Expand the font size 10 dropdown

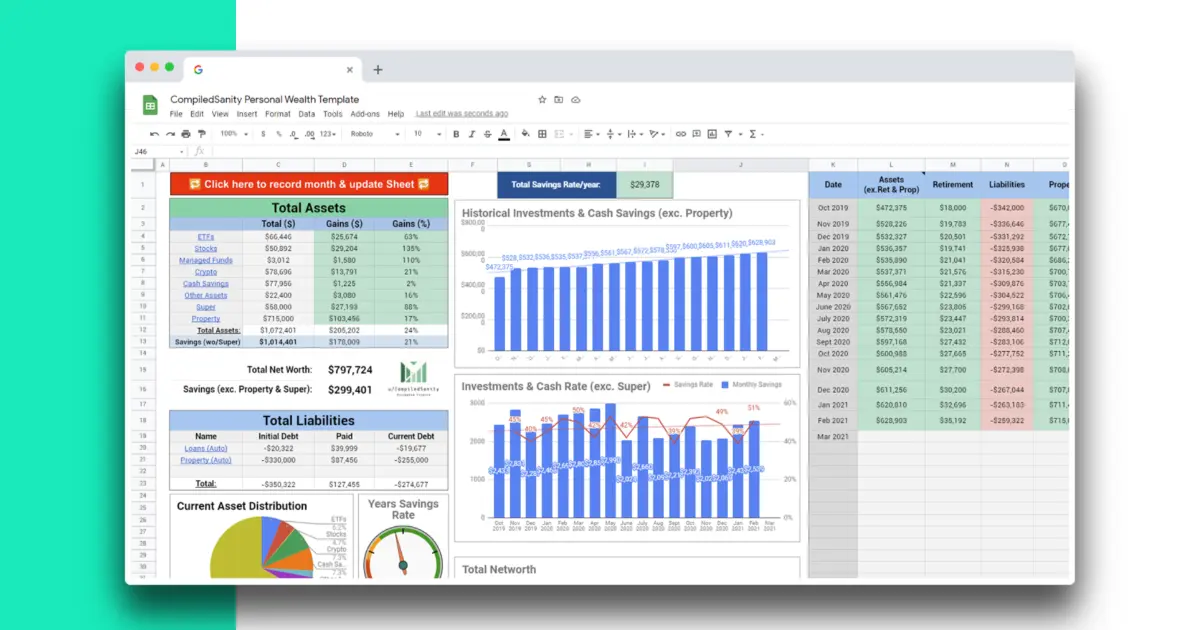(x=424, y=134)
